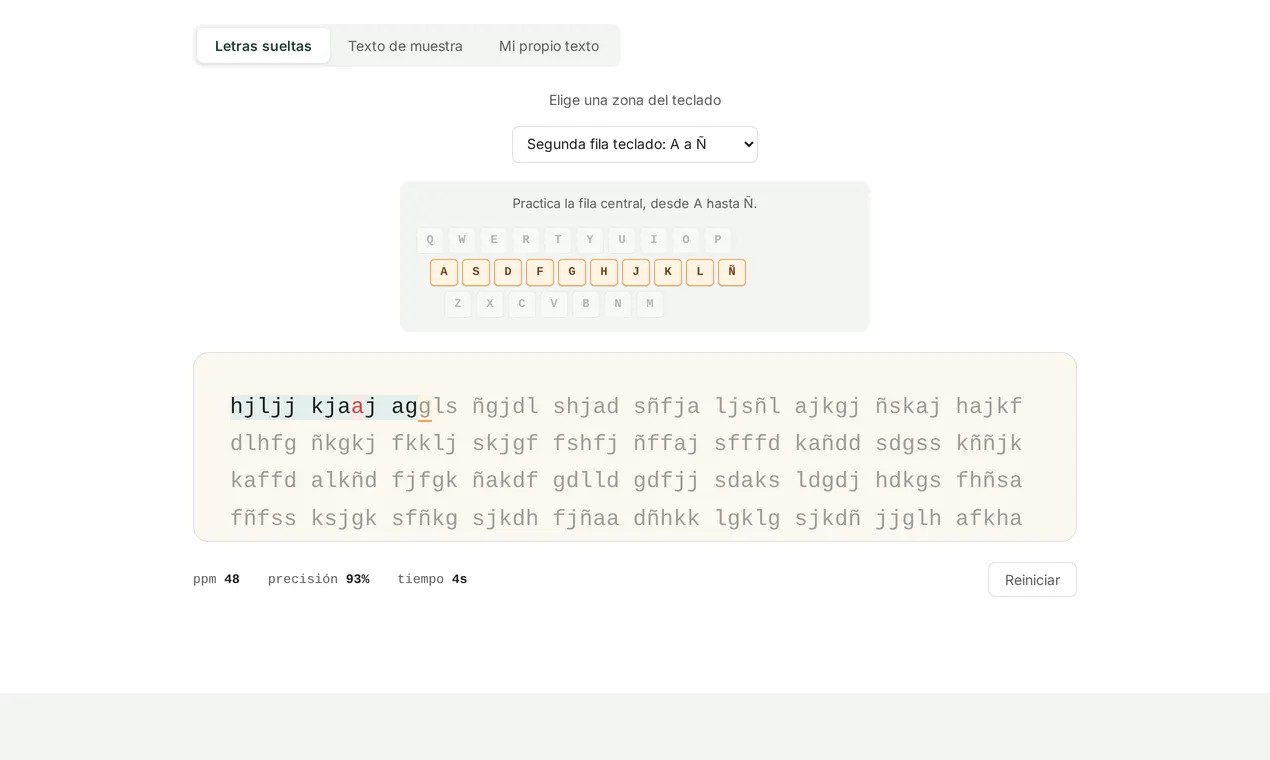Viewport: 1270px width, 760px height.
Task: Click the typed word hjljj
Action: pyautogui.click(x=263, y=407)
